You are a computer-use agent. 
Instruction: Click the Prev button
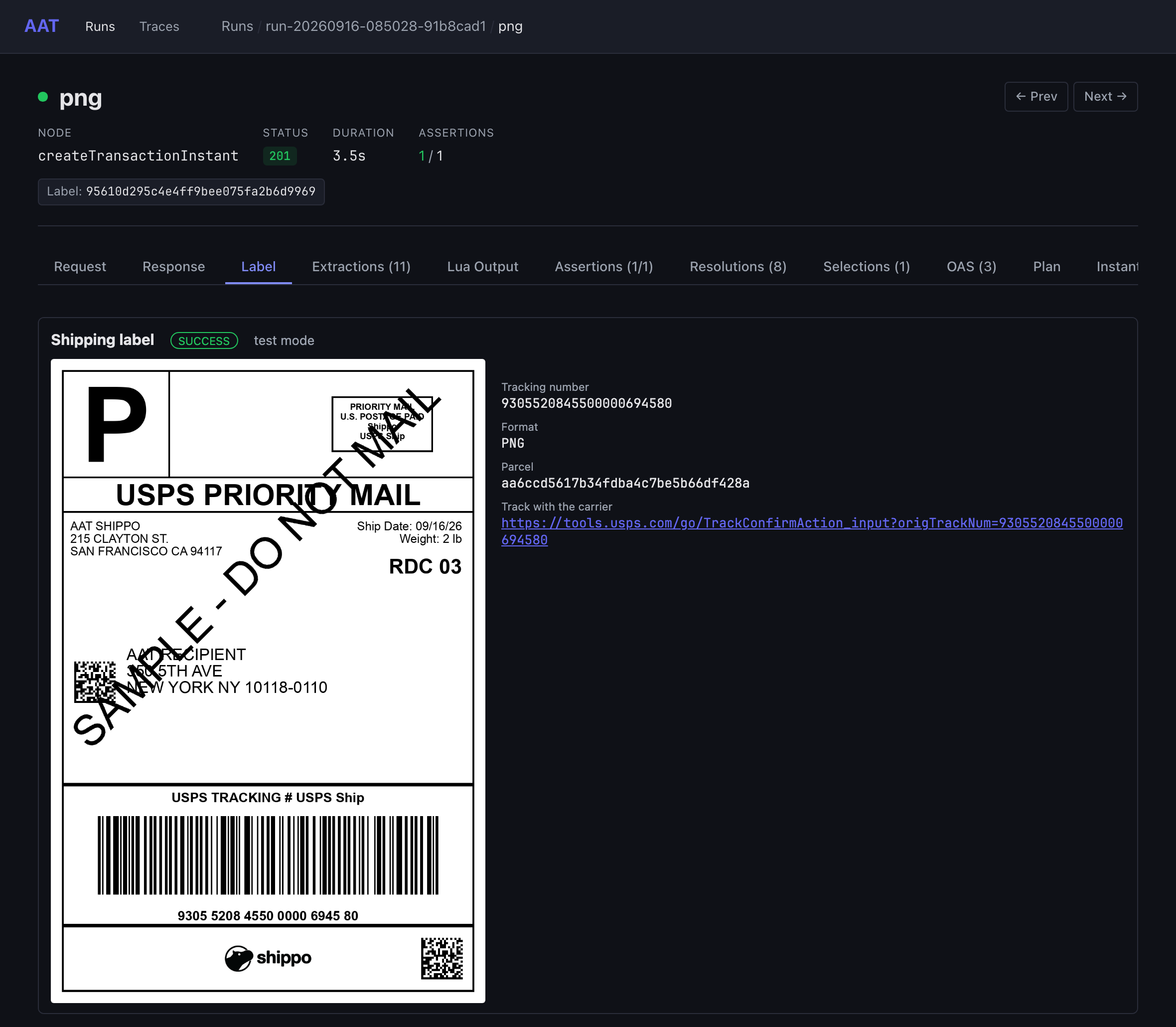point(1035,96)
